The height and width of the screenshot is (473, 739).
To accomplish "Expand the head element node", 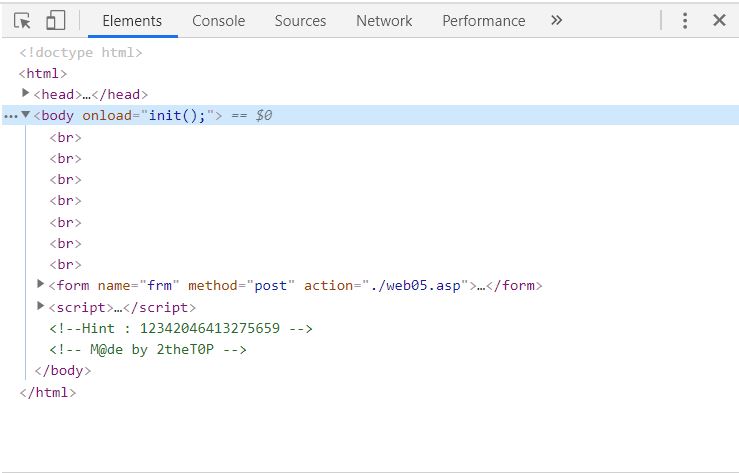I will point(26,93).
